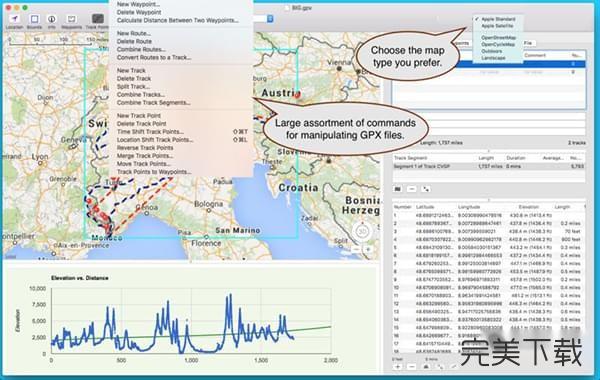Select Reverse Track Points menu command
600x380 pixels.
click(x=145, y=148)
